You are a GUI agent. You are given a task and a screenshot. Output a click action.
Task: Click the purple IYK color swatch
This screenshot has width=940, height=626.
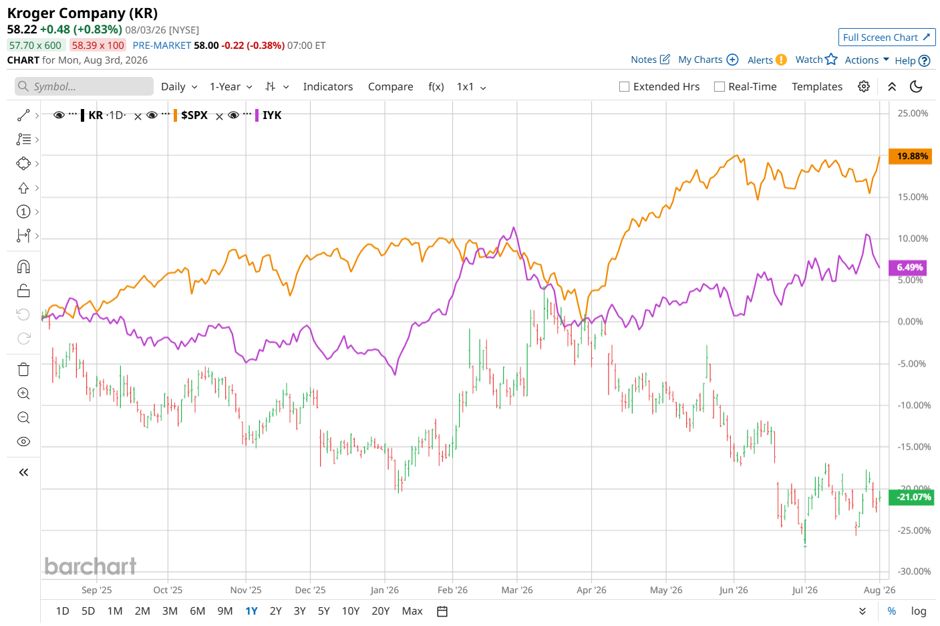click(257, 115)
